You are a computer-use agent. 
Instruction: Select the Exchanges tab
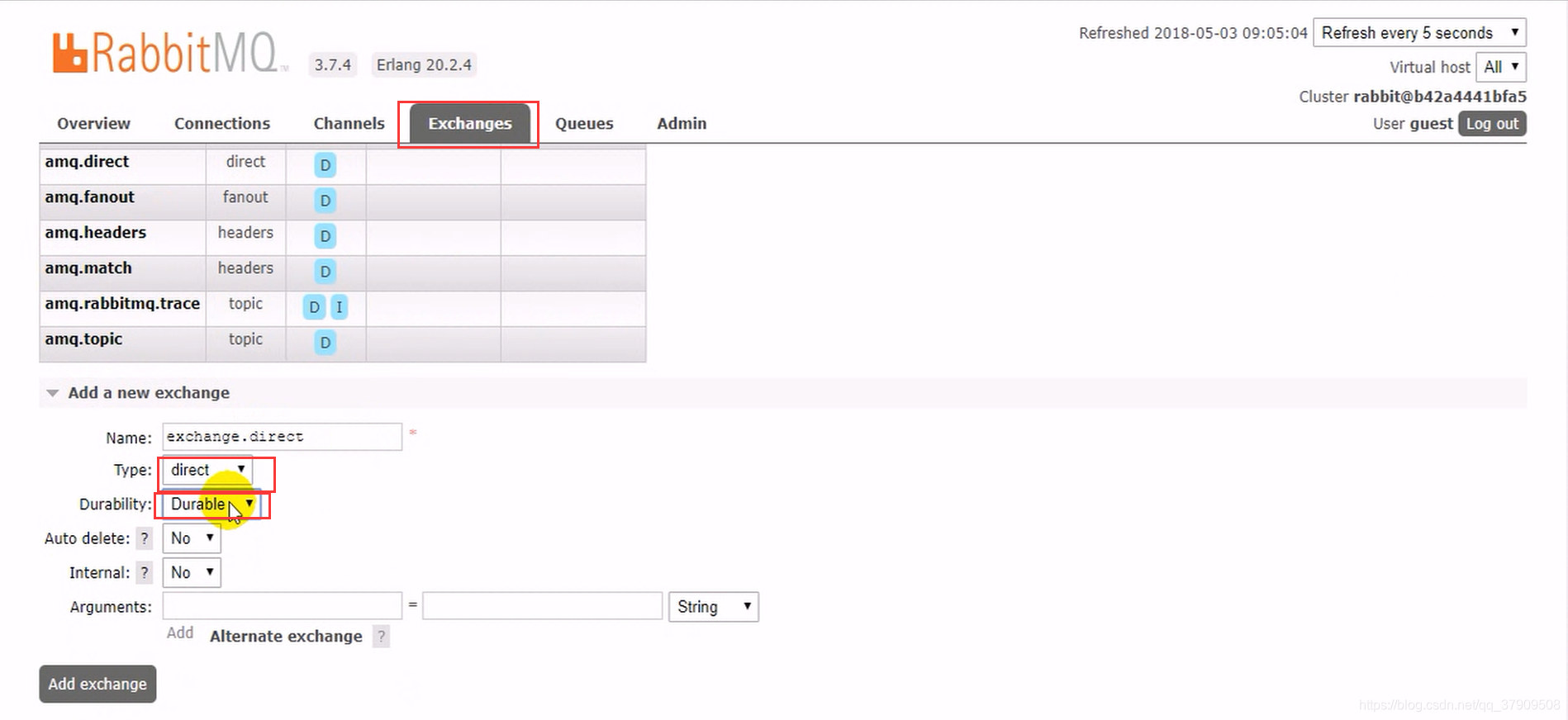tap(470, 124)
